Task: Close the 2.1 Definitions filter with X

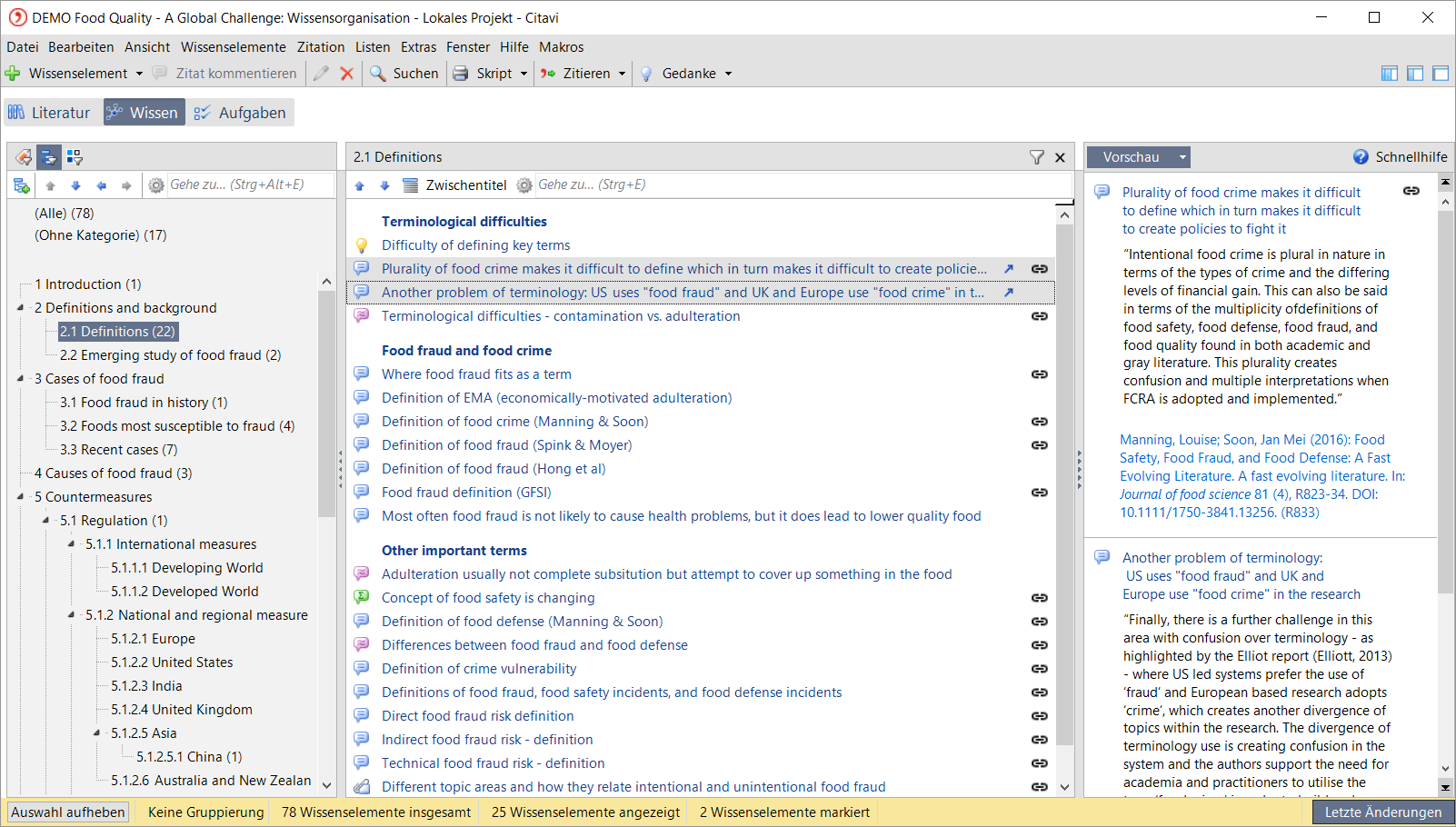Action: [1060, 157]
